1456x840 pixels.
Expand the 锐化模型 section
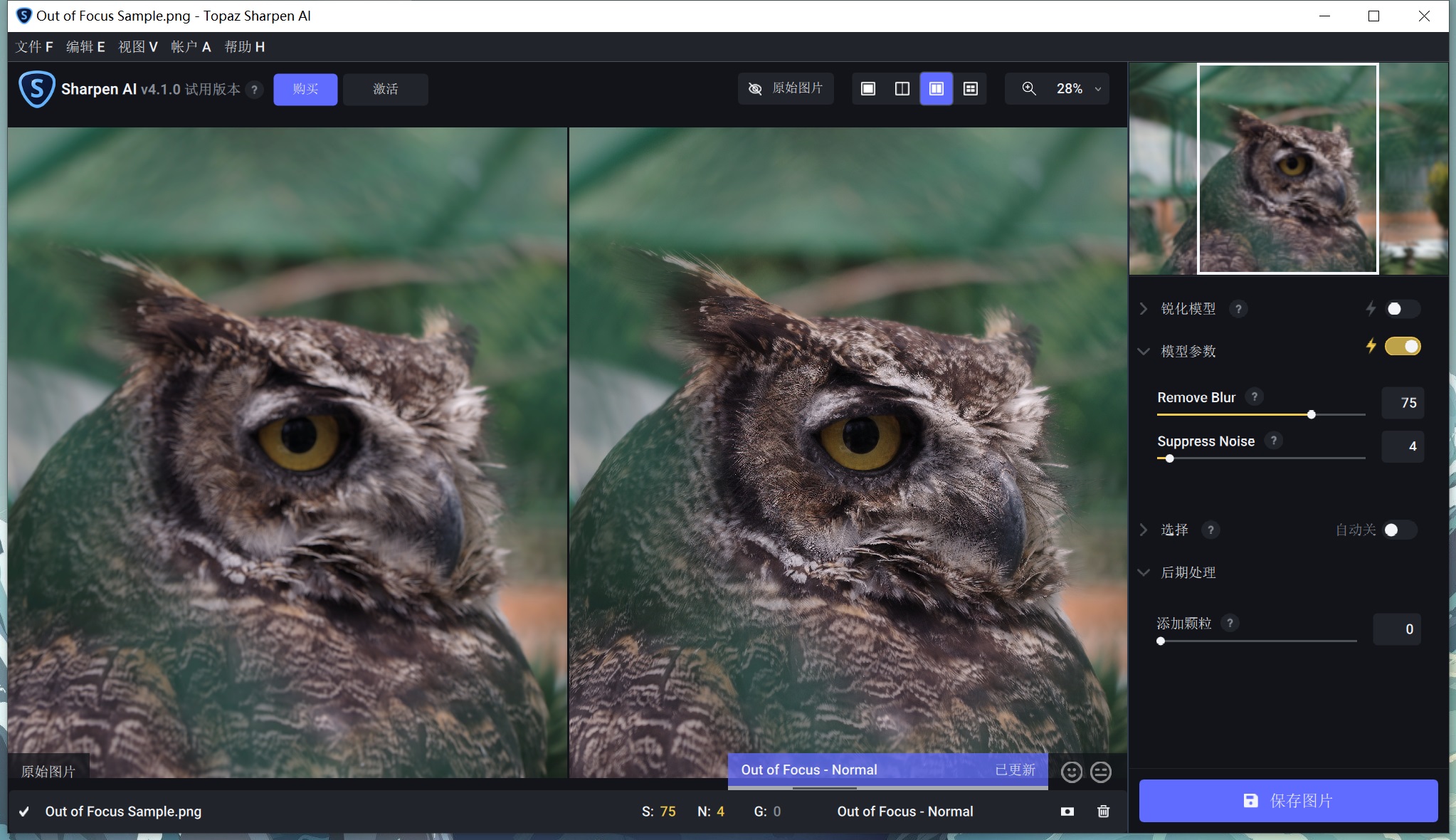[x=1144, y=309]
